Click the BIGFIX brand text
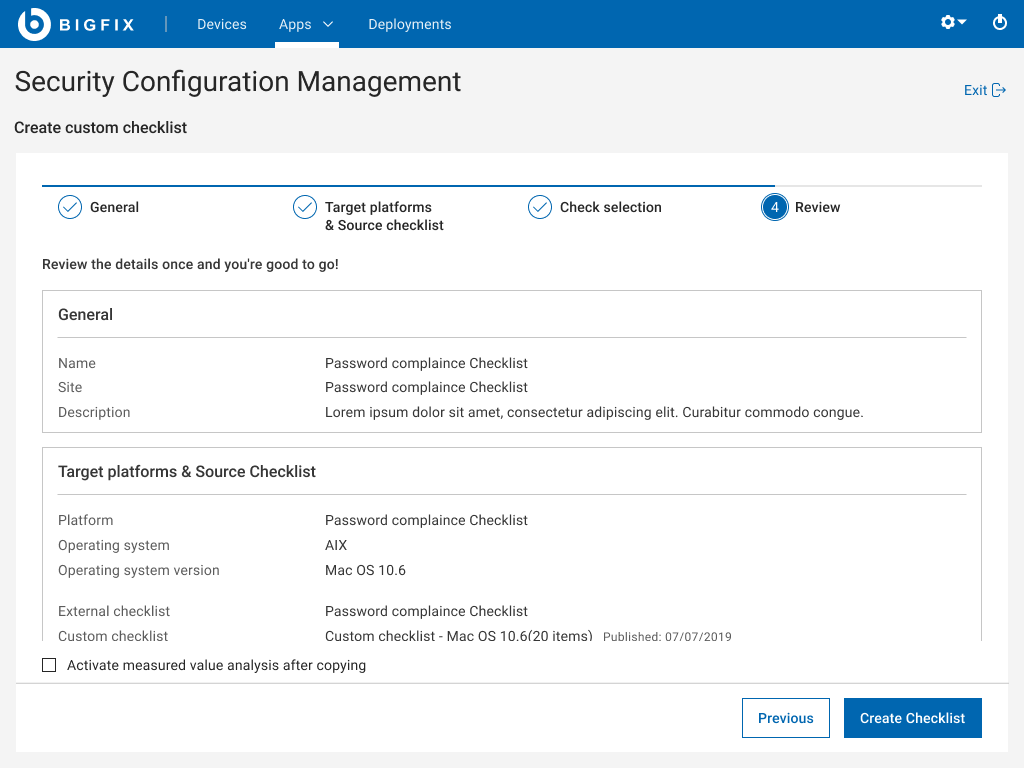 pos(97,25)
